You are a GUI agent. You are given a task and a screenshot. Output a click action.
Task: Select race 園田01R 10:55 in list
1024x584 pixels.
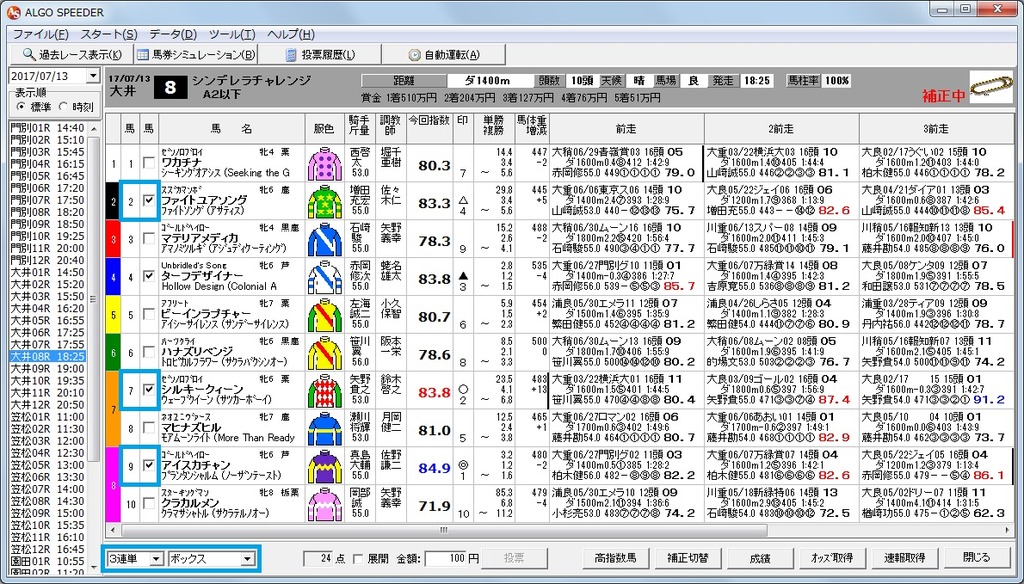click(x=48, y=561)
